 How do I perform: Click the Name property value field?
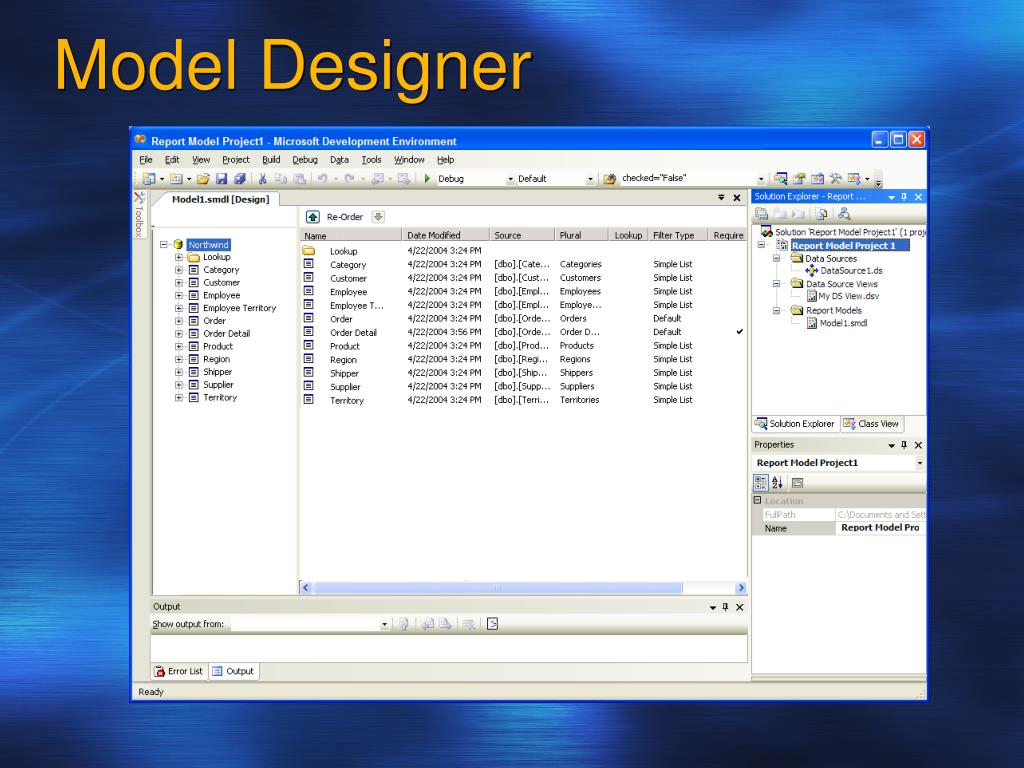click(x=880, y=528)
